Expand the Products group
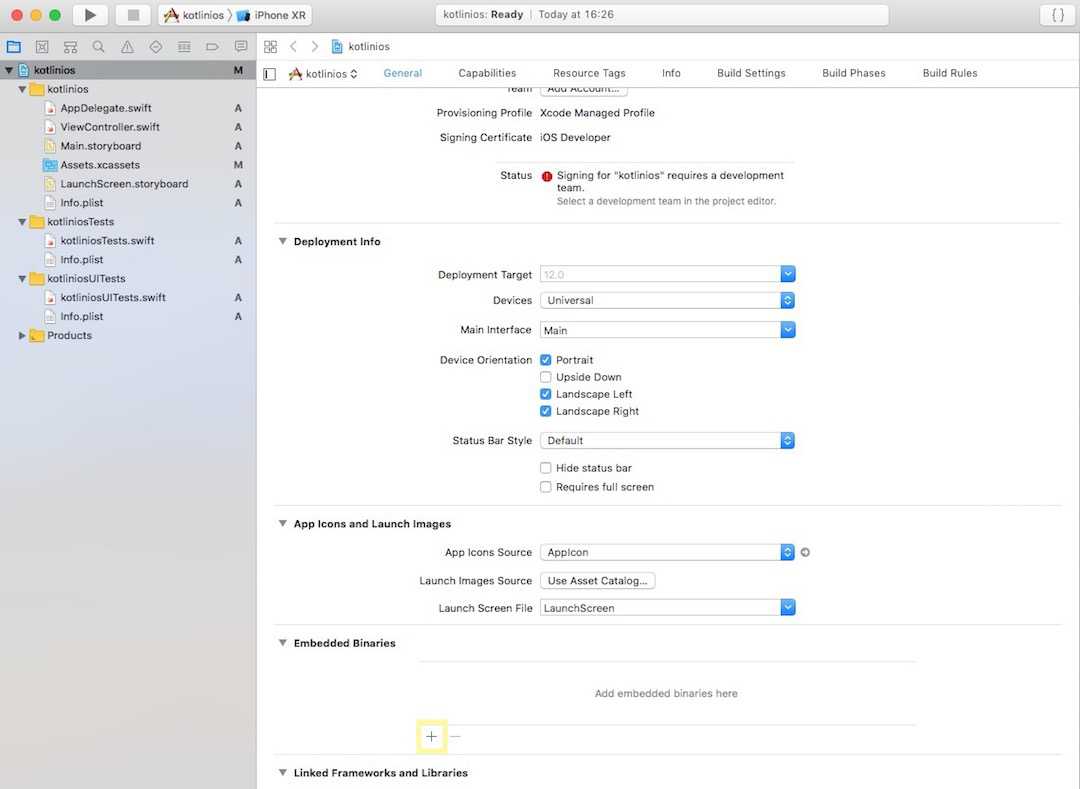1080x789 pixels. 22,335
